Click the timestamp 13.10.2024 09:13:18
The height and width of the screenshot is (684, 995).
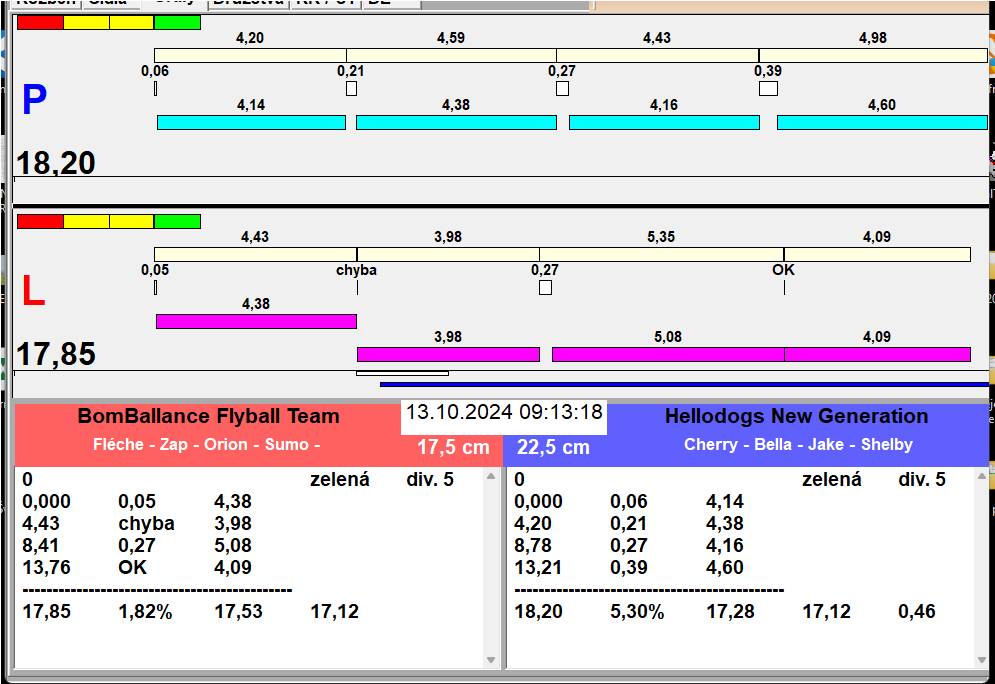tap(504, 412)
